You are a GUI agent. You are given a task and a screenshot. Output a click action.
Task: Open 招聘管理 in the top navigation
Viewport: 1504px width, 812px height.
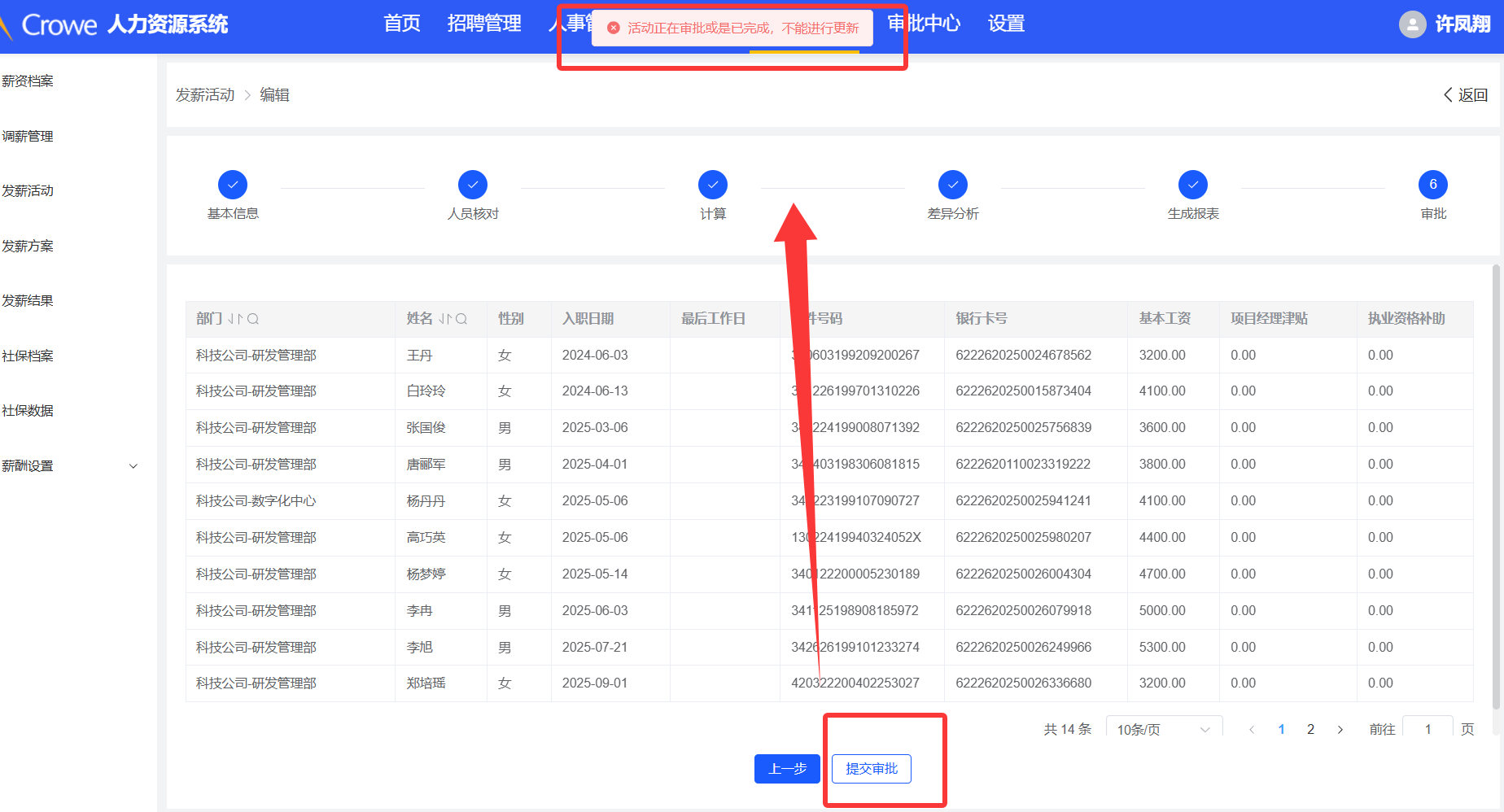[484, 24]
